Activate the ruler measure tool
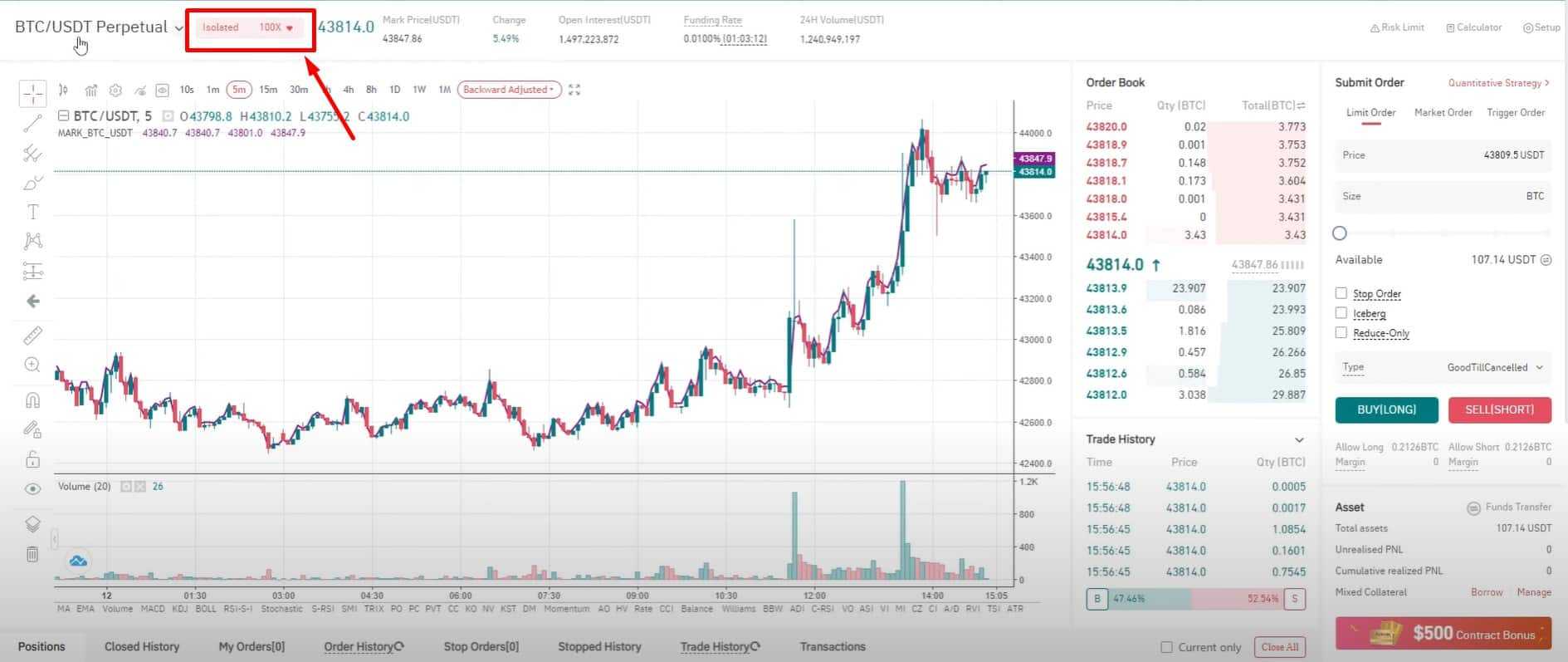 pyautogui.click(x=32, y=336)
